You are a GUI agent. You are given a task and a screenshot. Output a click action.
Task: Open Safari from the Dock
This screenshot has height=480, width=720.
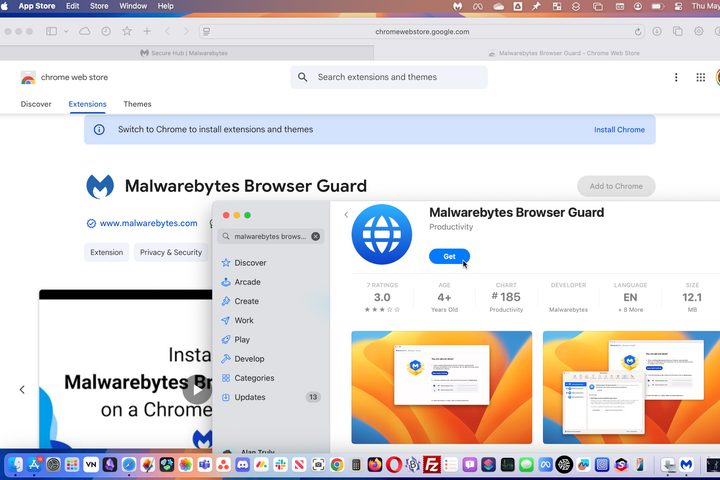[129, 465]
